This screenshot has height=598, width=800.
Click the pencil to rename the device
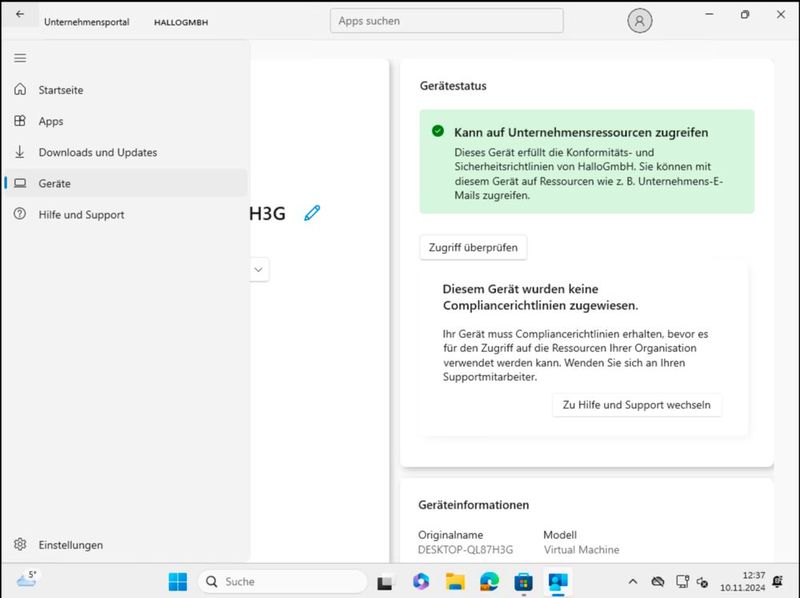(312, 212)
